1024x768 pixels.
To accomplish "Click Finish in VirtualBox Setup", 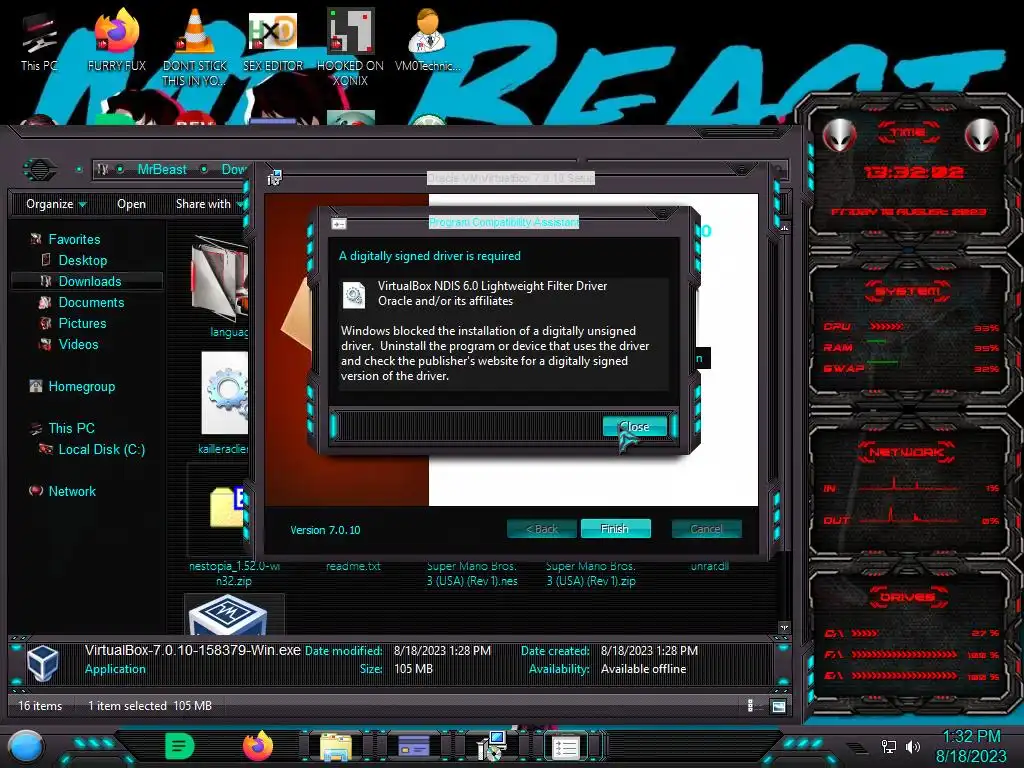I will 615,528.
